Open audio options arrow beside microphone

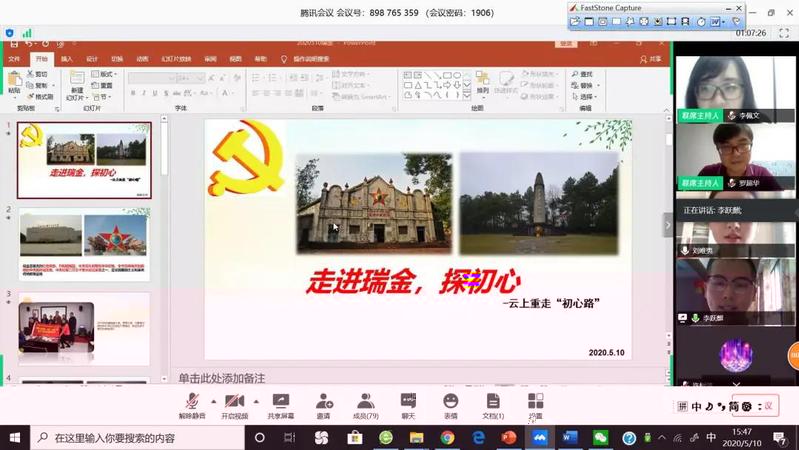(214, 402)
